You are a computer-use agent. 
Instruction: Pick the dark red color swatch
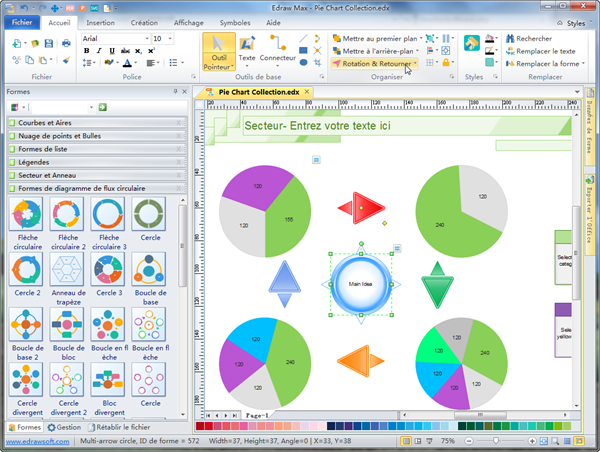coord(200,426)
